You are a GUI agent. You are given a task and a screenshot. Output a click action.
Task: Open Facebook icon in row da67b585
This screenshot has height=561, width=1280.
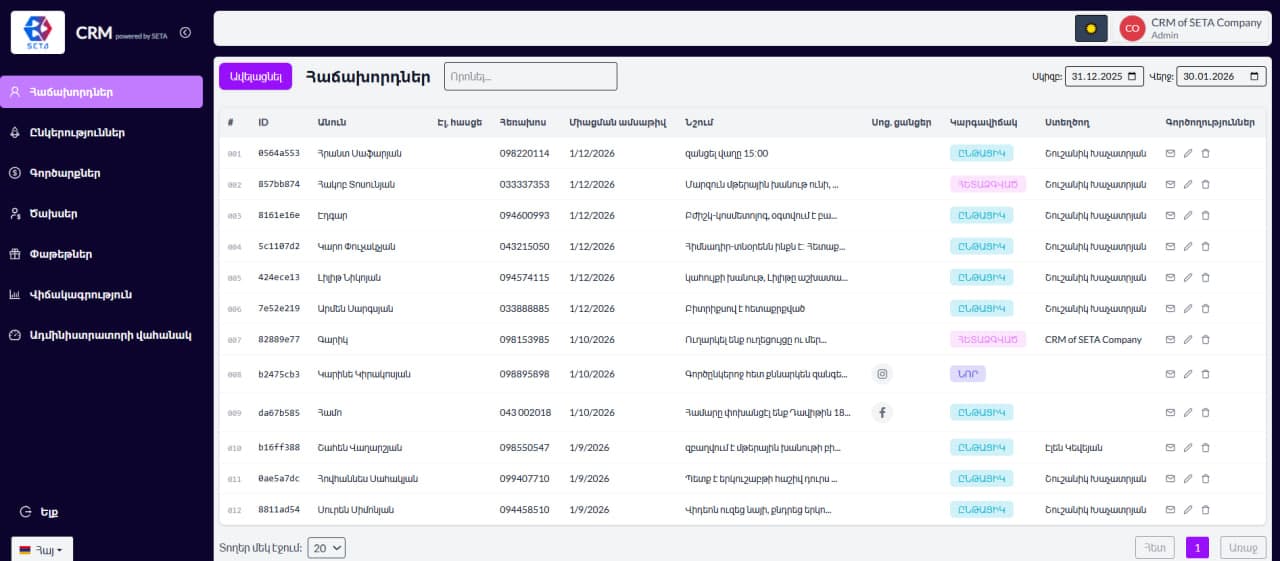[882, 412]
